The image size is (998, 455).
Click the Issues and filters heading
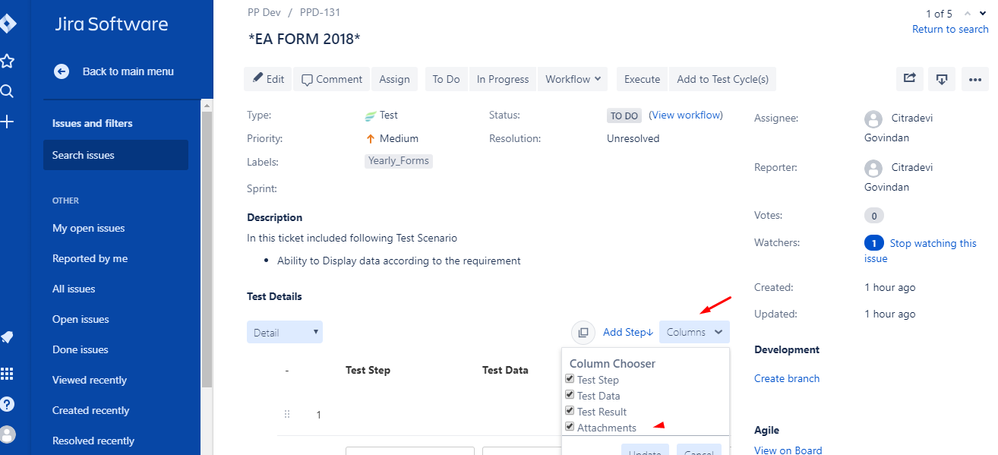(92, 123)
